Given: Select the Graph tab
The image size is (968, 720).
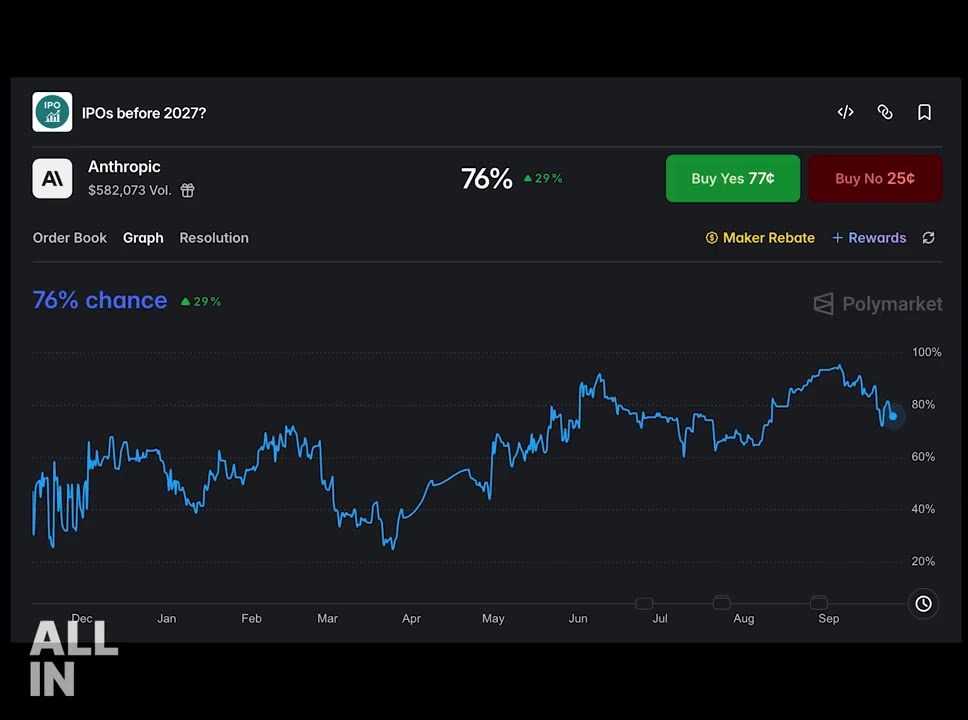Looking at the screenshot, I should coord(143,238).
